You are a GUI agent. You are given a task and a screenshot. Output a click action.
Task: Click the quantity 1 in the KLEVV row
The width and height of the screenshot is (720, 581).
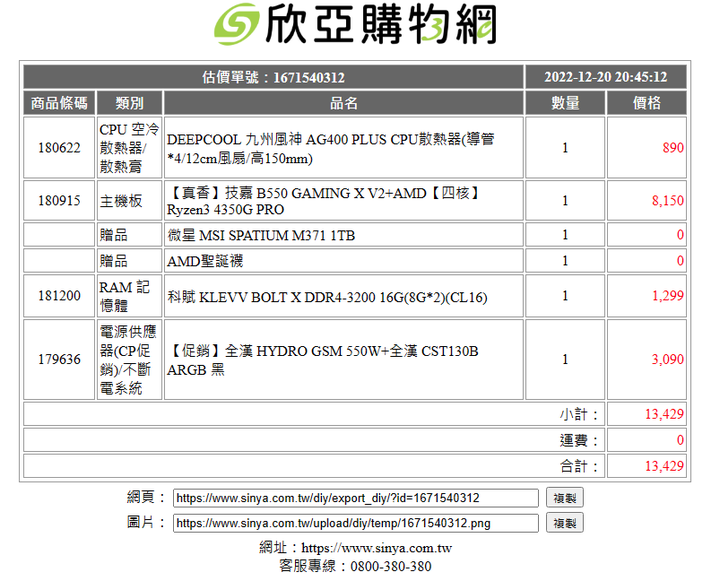[x=565, y=295]
